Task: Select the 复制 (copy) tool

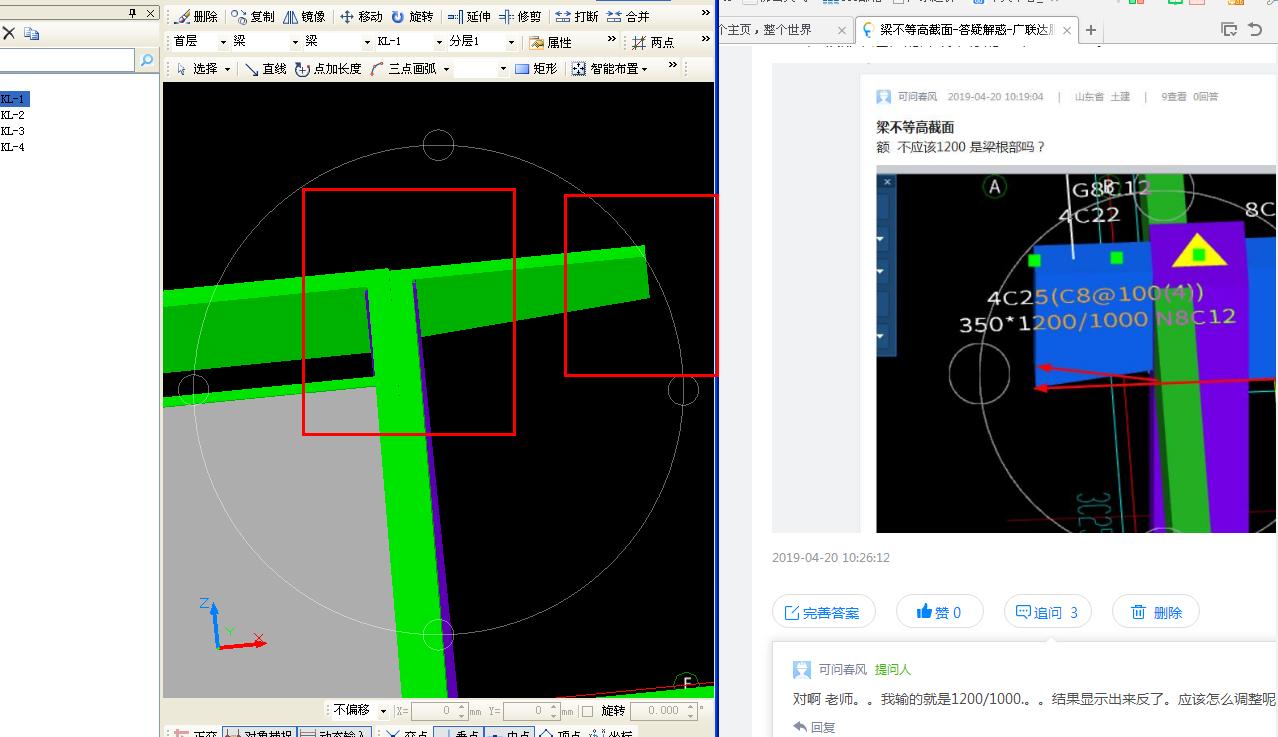Action: click(252, 17)
